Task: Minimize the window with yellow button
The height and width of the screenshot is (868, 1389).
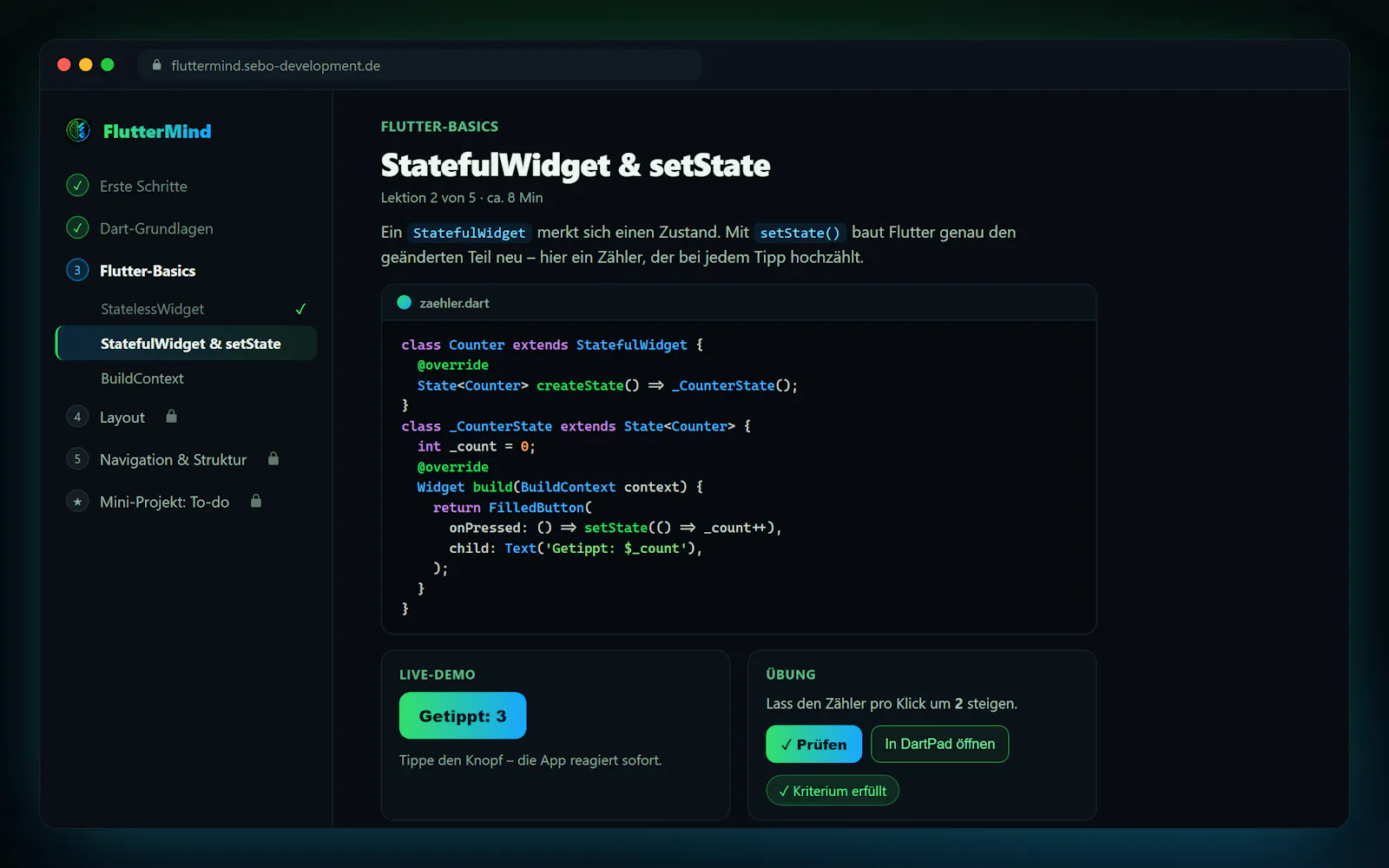Action: pyautogui.click(x=86, y=64)
